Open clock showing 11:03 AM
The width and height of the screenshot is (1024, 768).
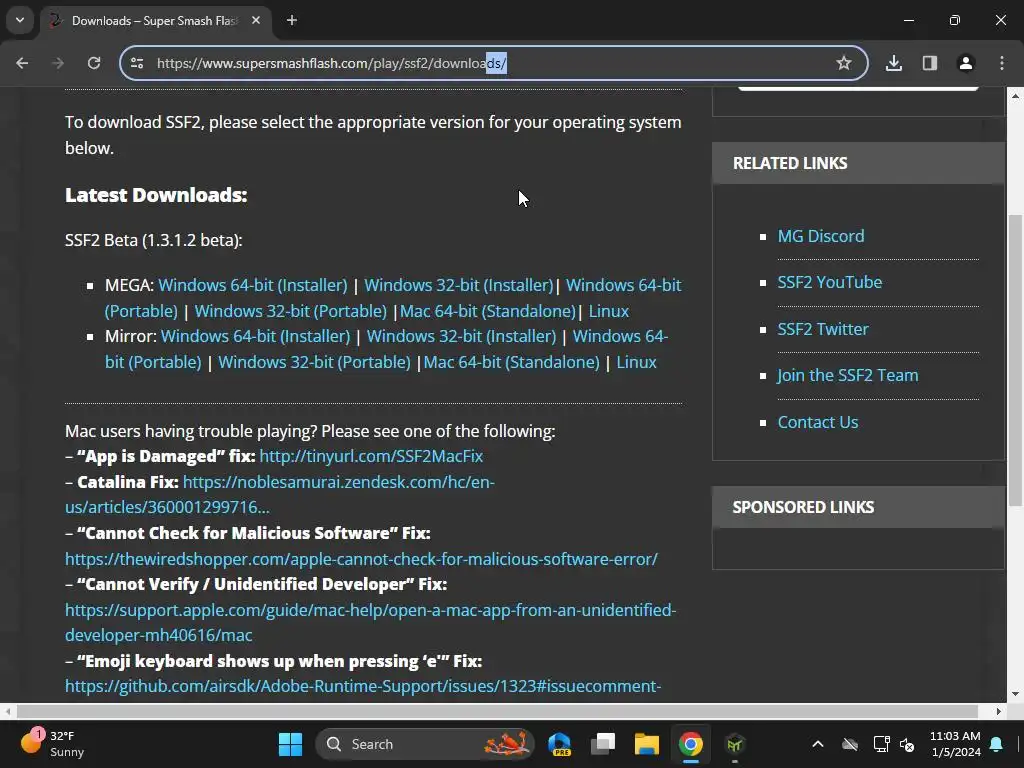[955, 744]
